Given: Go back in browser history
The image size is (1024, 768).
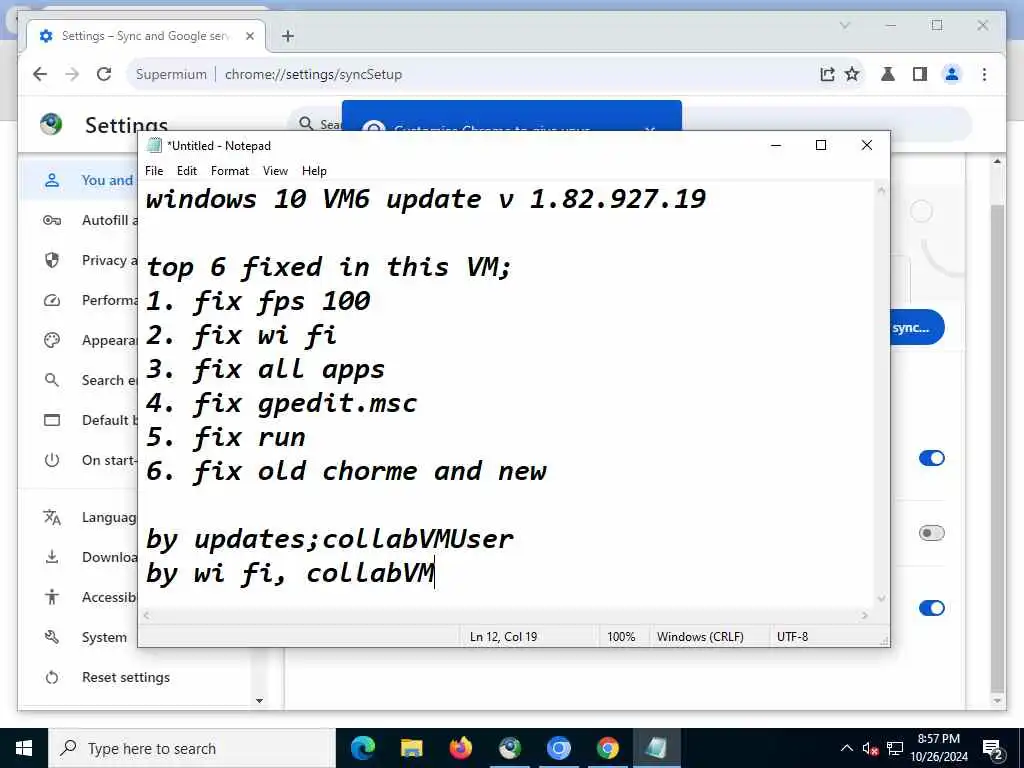Looking at the screenshot, I should (40, 74).
